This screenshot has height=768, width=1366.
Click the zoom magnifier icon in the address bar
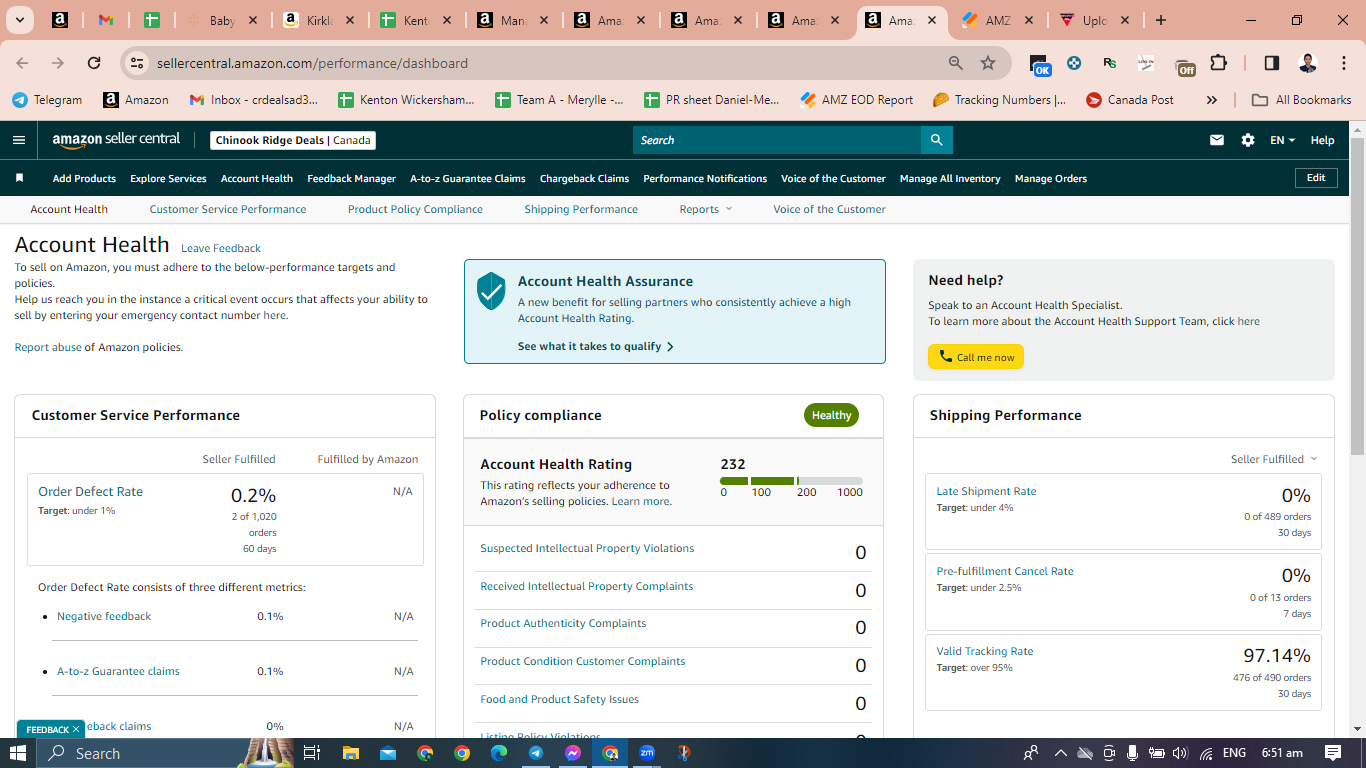(956, 63)
